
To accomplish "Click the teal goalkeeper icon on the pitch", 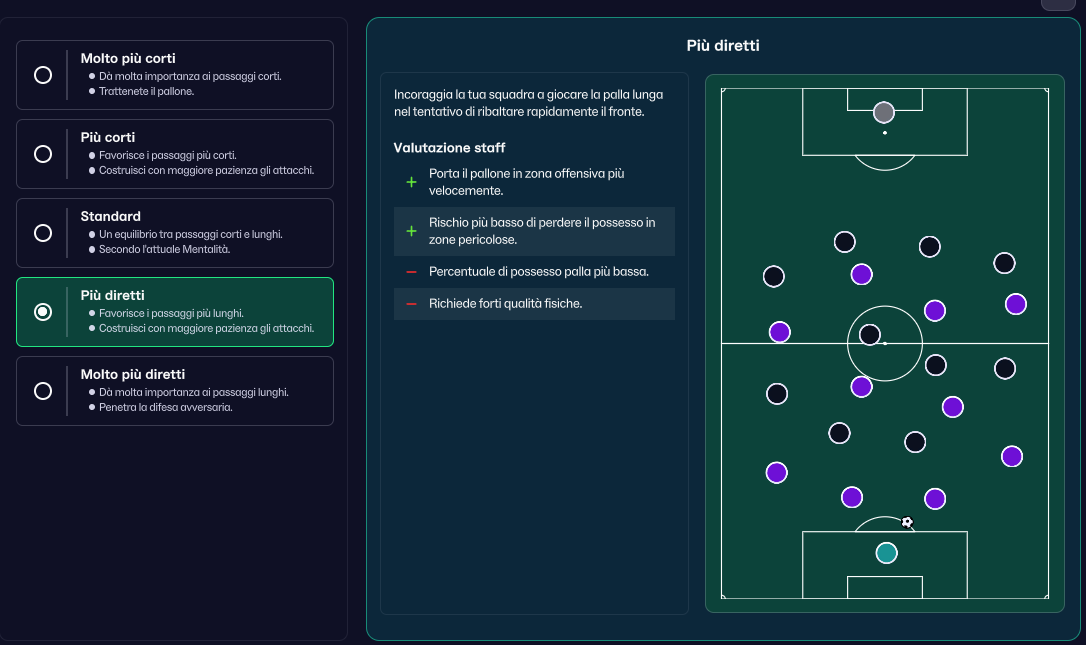I will (x=887, y=553).
